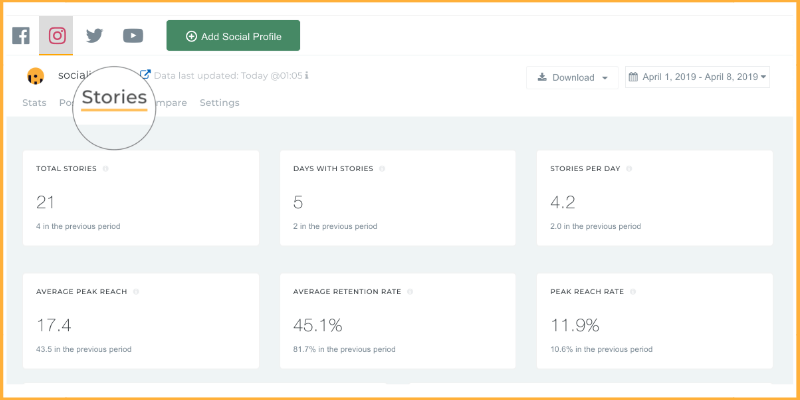The height and width of the screenshot is (400, 800).
Task: Click '2 in the previous period' text
Action: coord(335,226)
